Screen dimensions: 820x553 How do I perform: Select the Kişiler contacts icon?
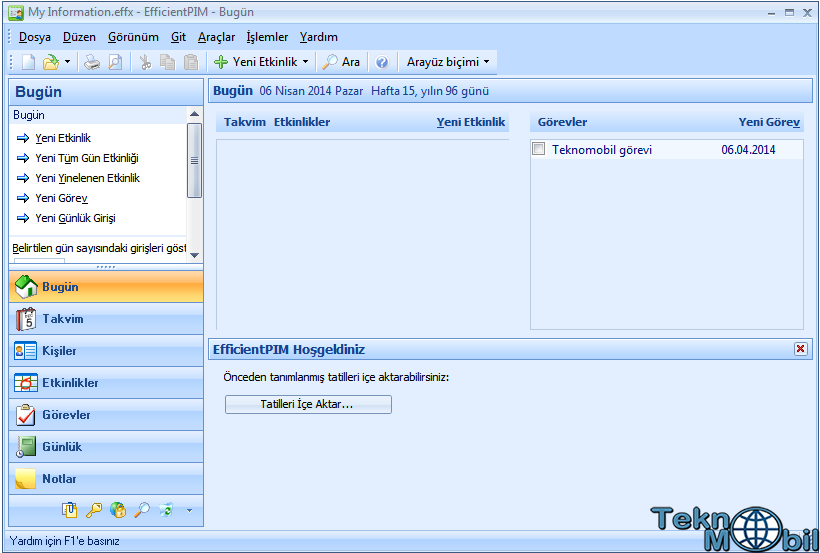tap(26, 351)
